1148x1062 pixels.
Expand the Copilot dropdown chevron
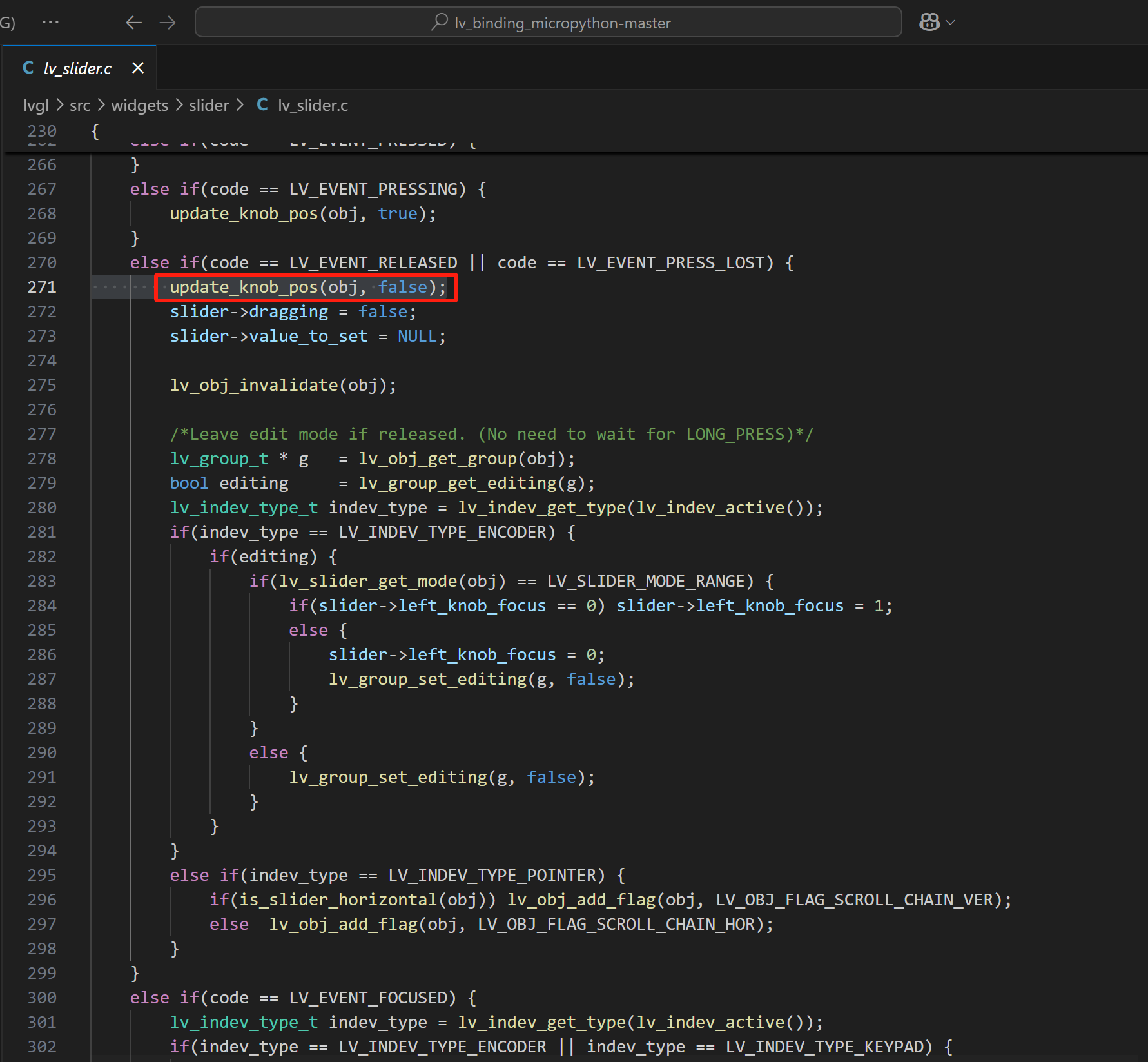951,23
